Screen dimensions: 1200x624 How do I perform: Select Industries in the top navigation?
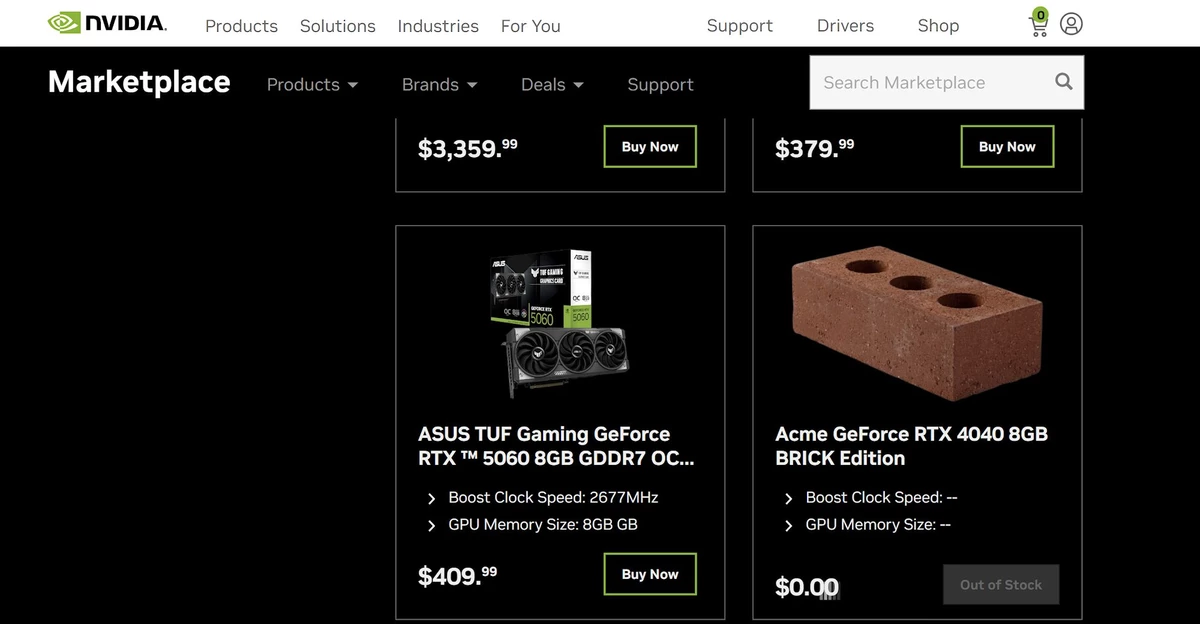(x=438, y=26)
